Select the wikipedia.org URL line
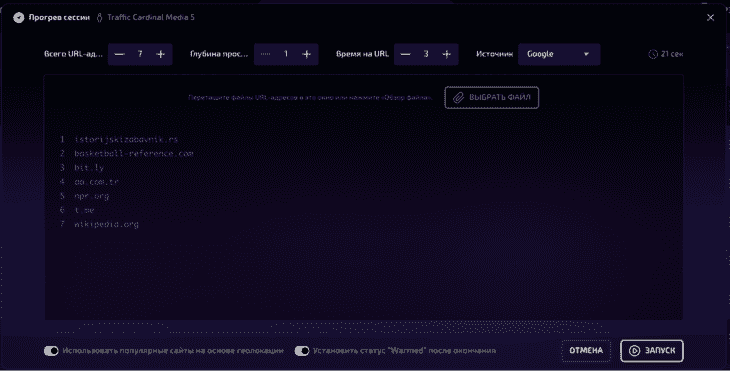This screenshot has height=371, width=730. 107,224
